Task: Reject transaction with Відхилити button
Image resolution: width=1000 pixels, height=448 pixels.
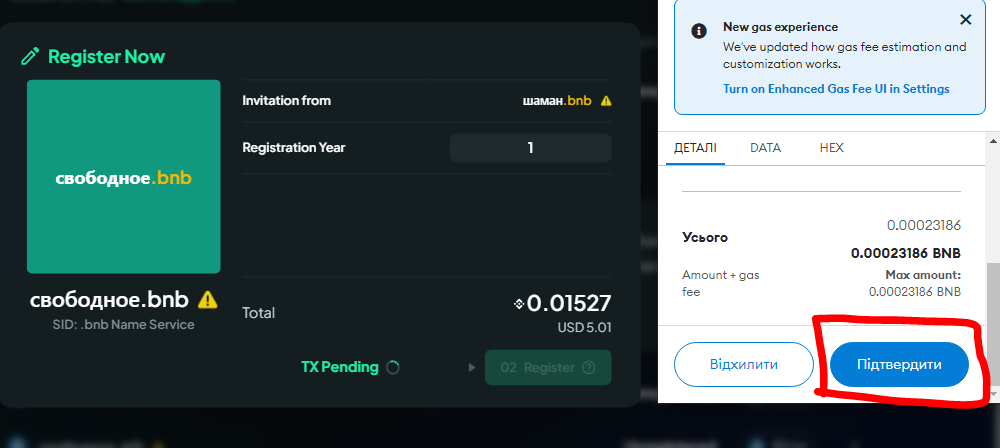Action: point(744,364)
